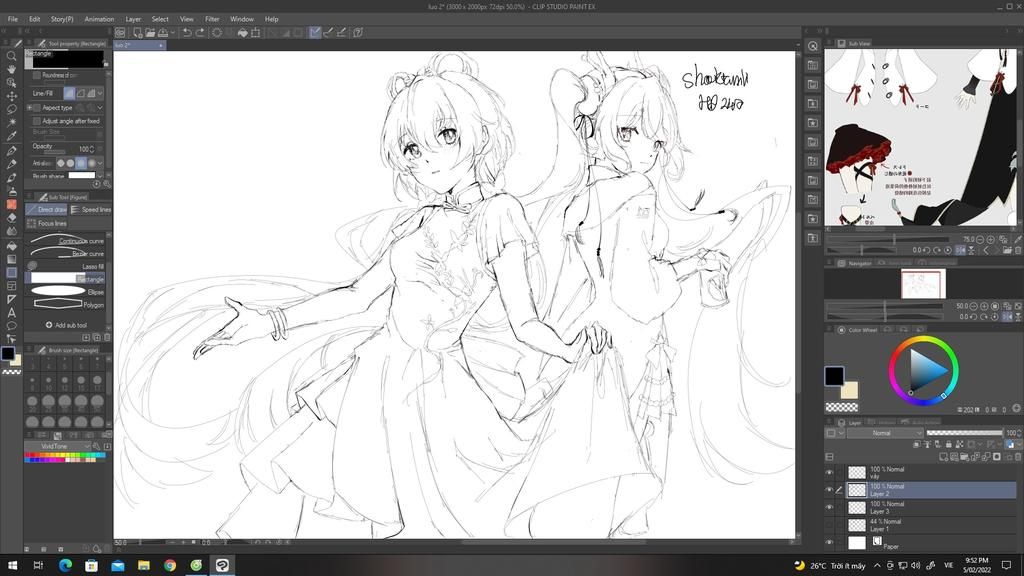Enable Adjust angle after fixed checkbox

click(37, 121)
